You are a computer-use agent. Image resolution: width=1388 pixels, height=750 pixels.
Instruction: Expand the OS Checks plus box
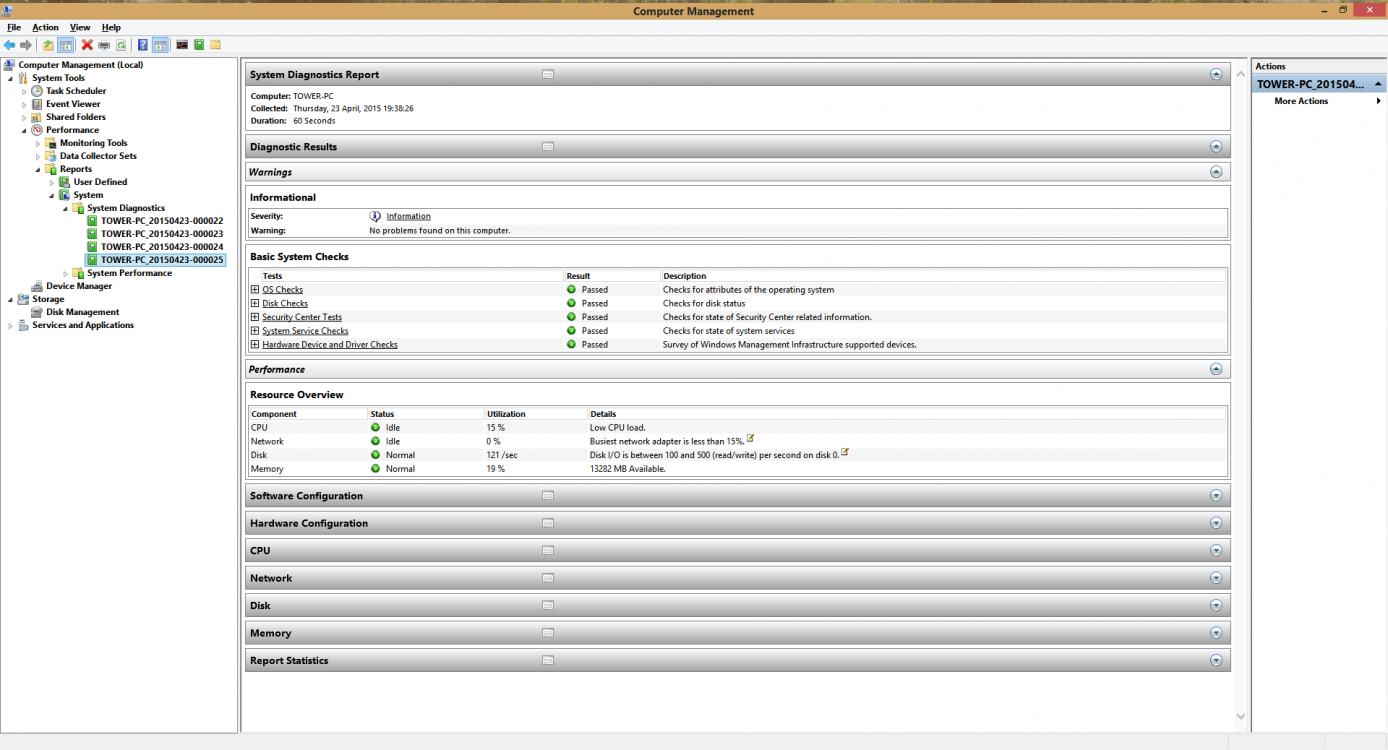pyautogui.click(x=255, y=290)
